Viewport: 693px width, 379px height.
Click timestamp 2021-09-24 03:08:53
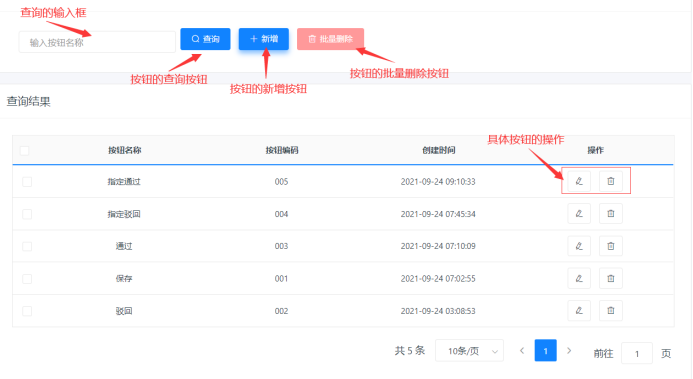(438, 311)
